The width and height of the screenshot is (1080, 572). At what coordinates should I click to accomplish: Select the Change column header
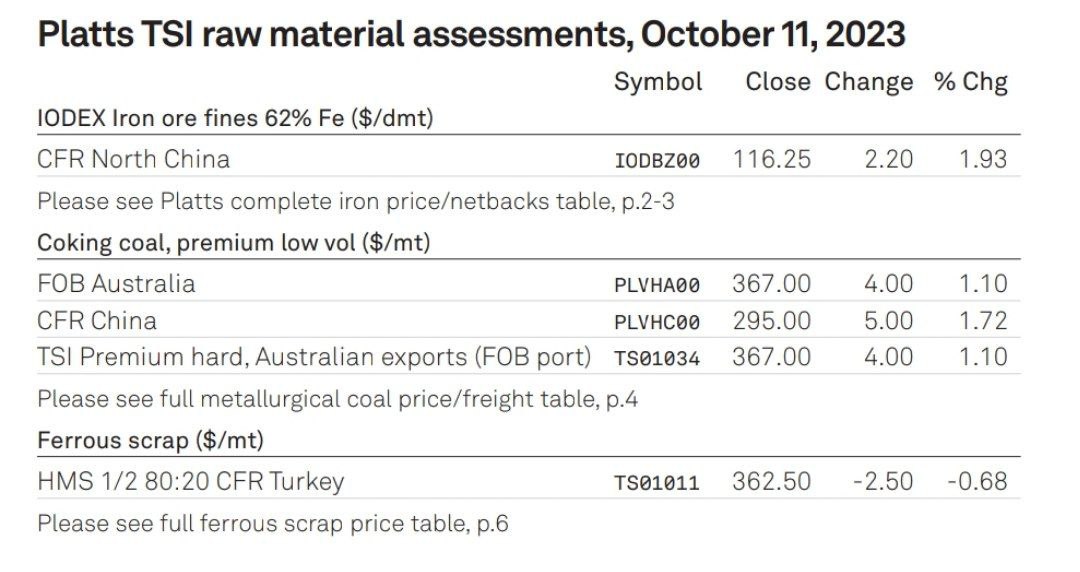869,82
